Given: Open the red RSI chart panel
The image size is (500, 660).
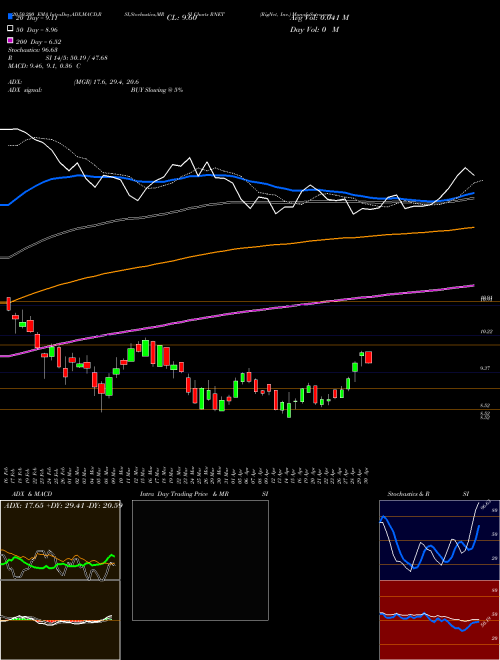Looking at the screenshot, I should 439,620.
